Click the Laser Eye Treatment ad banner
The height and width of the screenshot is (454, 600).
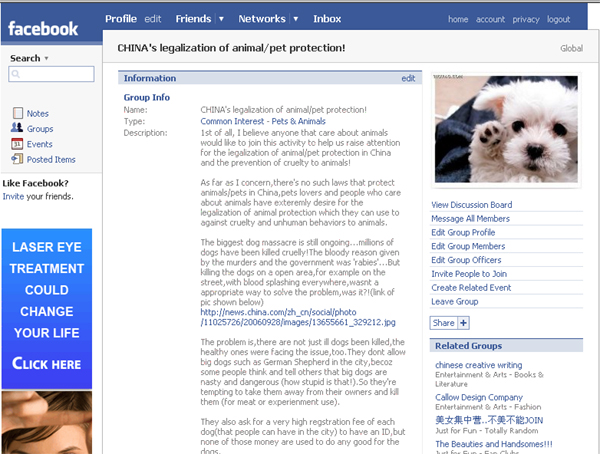(x=47, y=309)
